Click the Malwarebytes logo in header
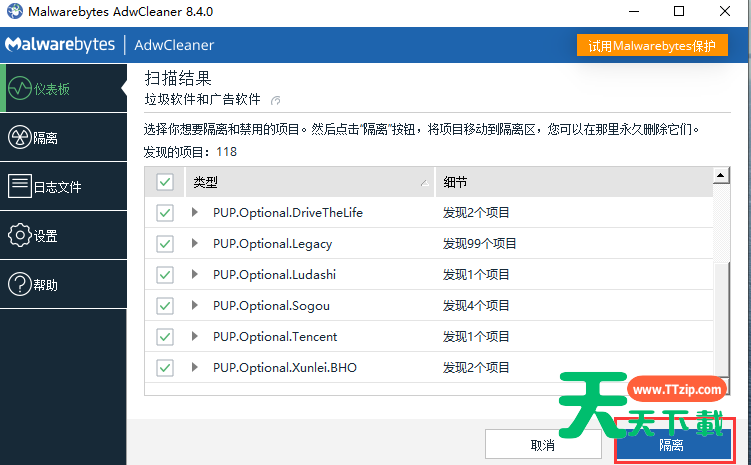The height and width of the screenshot is (465, 751). (60, 45)
